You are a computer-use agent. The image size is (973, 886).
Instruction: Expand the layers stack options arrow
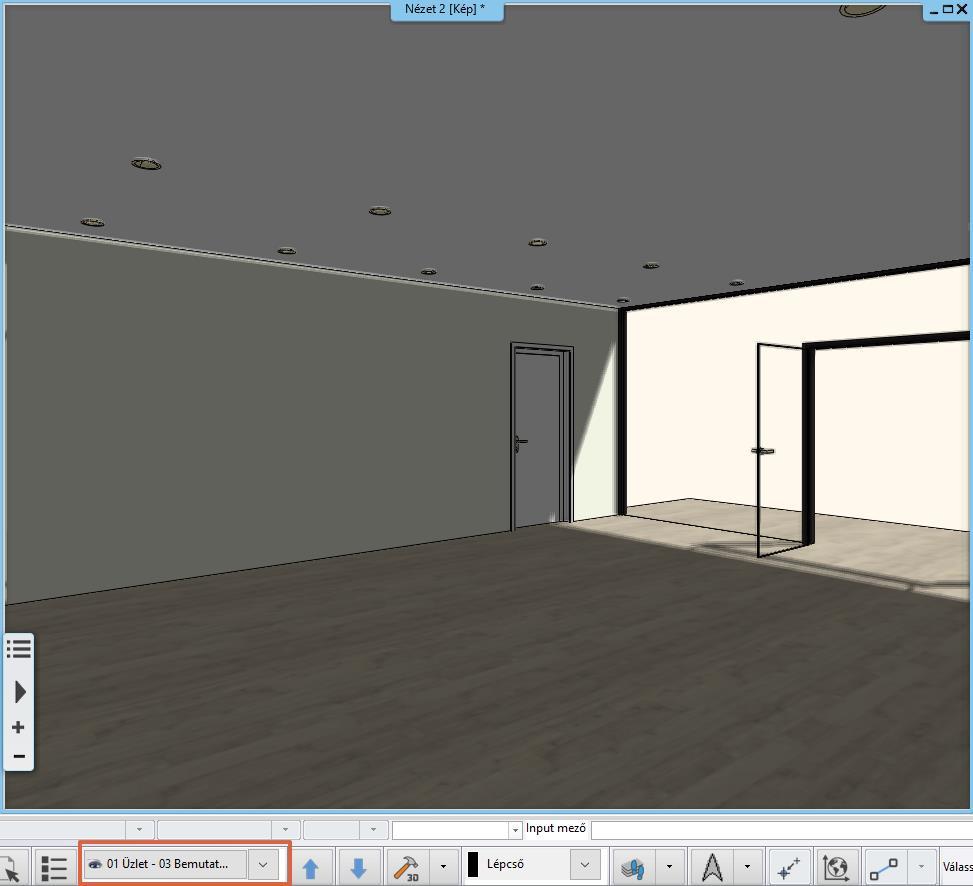pos(669,867)
